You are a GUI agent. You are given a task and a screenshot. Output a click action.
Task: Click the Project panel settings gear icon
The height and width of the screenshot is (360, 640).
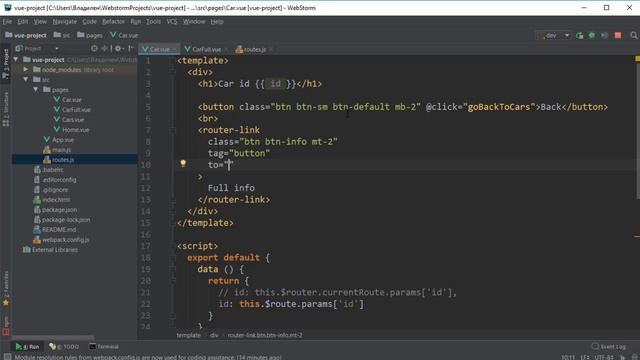tap(118, 49)
